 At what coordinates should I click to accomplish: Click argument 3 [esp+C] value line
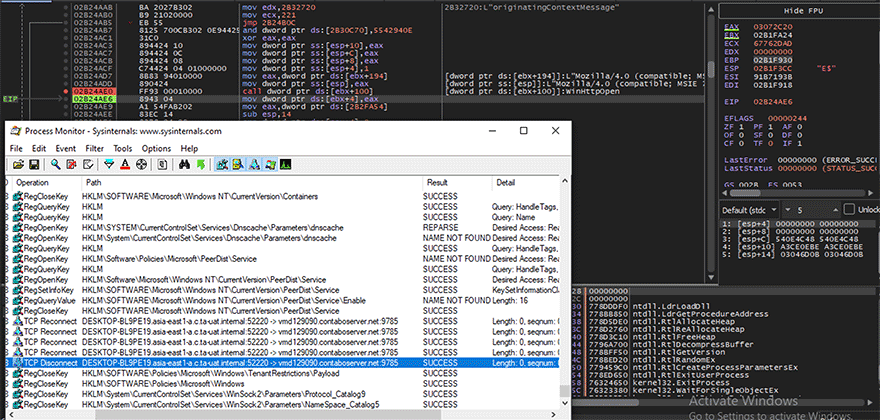coord(791,239)
